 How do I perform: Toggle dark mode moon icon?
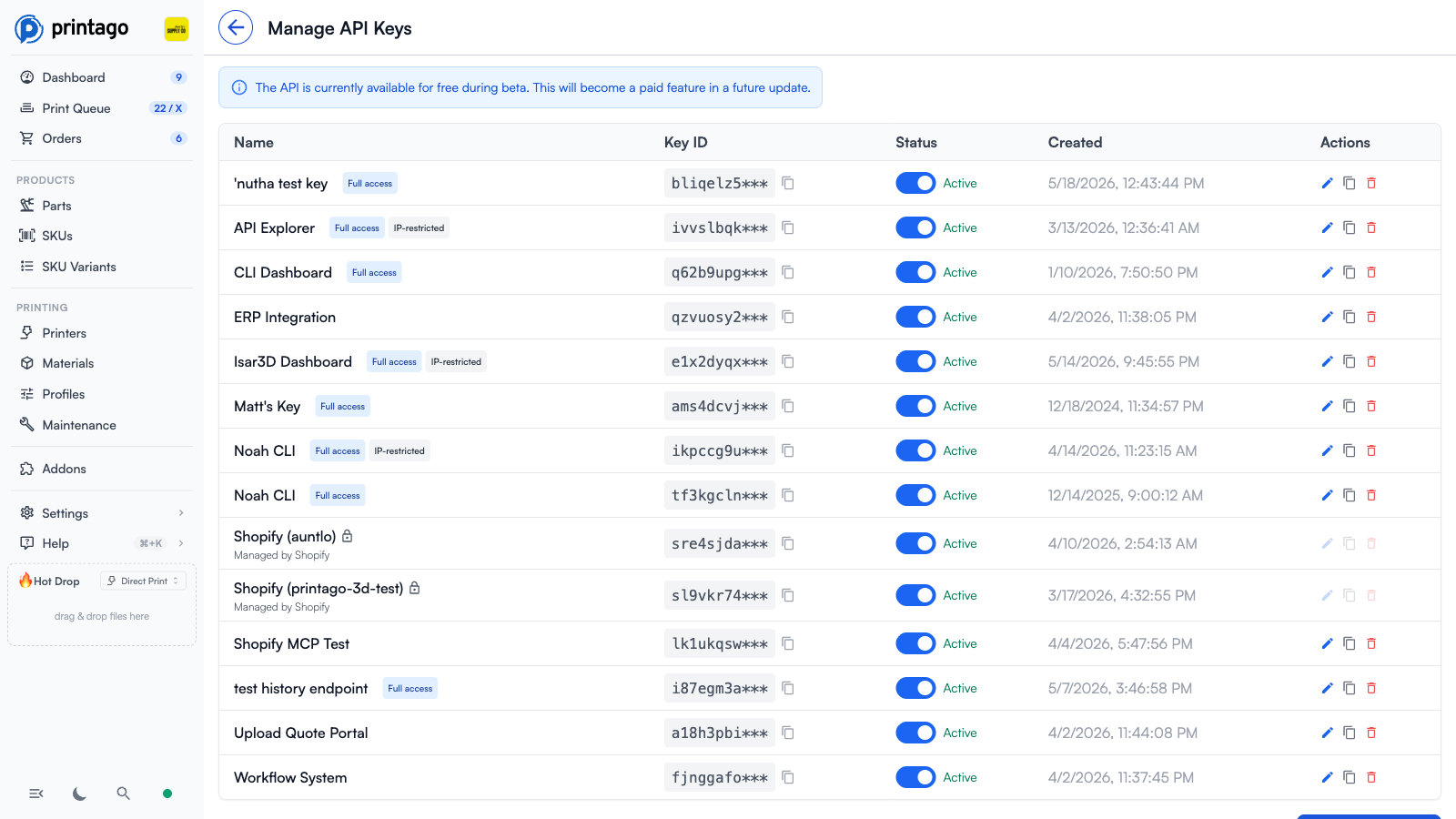[80, 794]
